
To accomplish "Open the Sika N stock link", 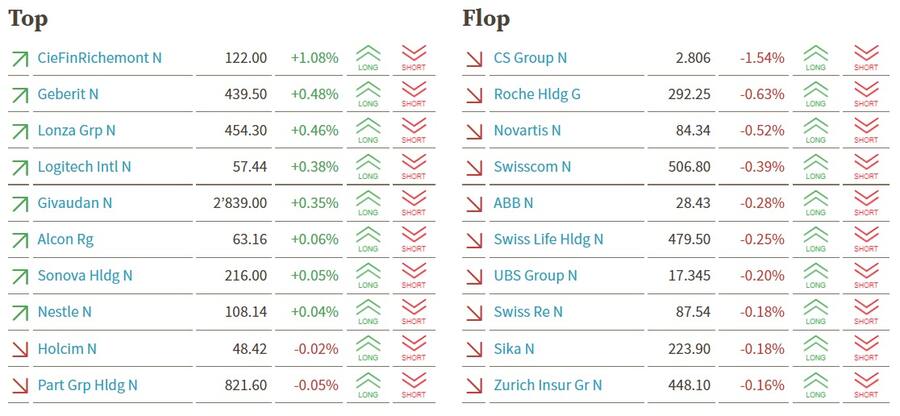I will (514, 349).
